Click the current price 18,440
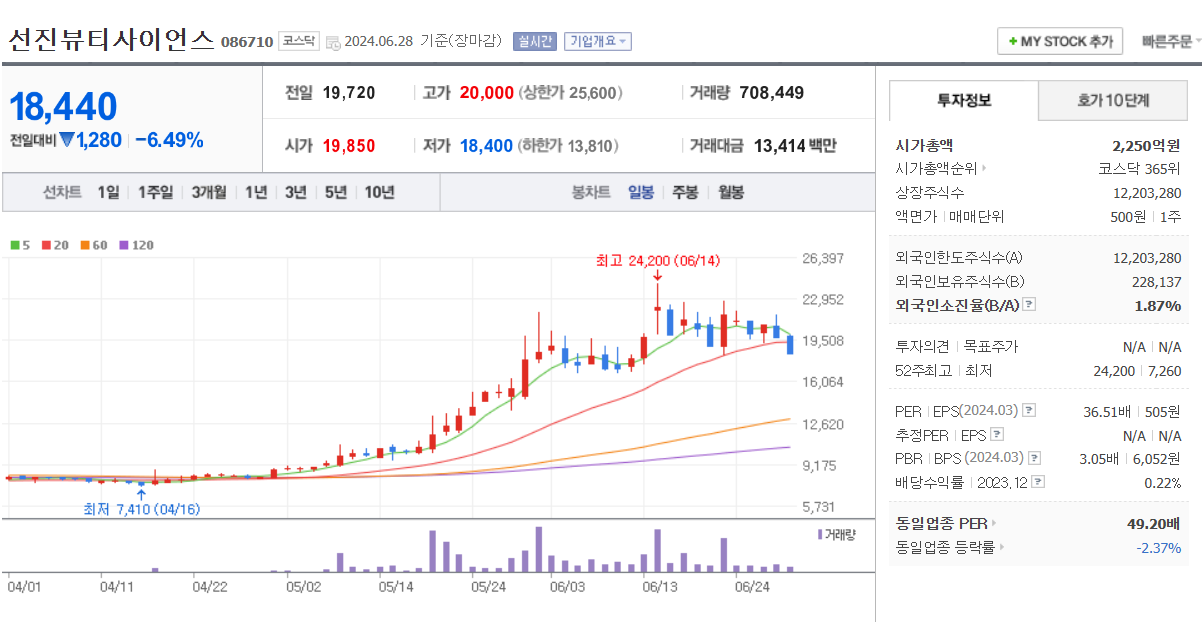This screenshot has height=622, width=1203. (64, 106)
